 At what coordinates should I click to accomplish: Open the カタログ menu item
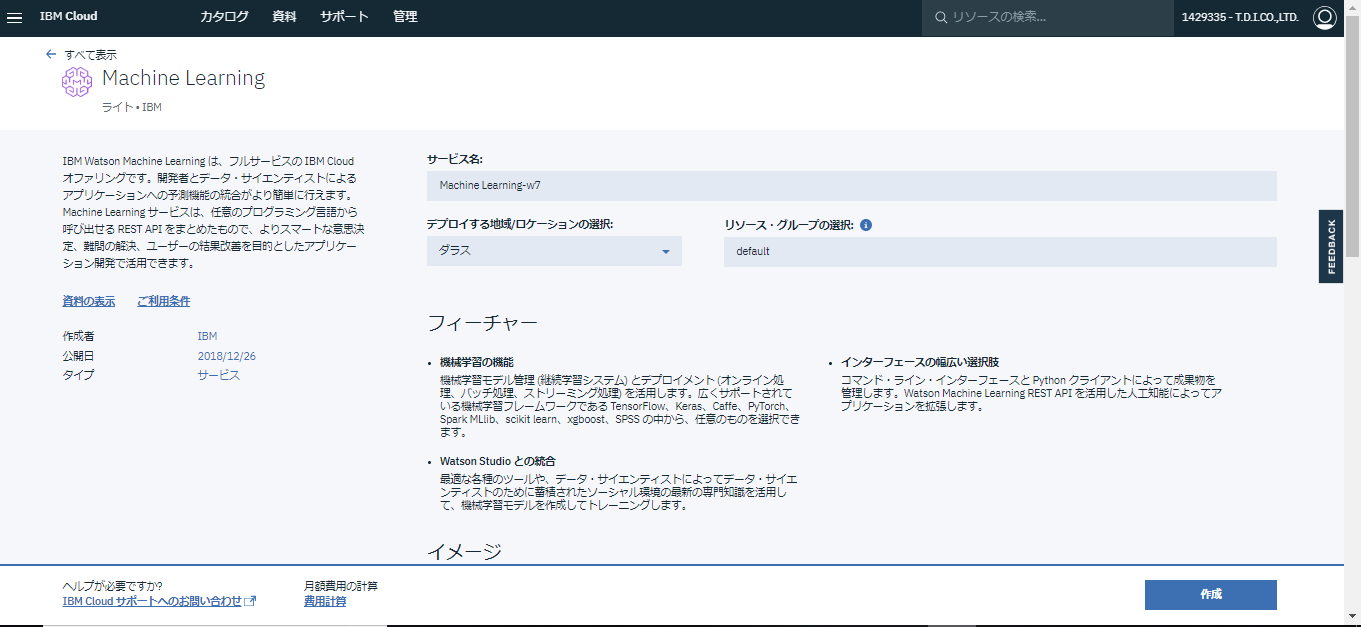click(224, 17)
